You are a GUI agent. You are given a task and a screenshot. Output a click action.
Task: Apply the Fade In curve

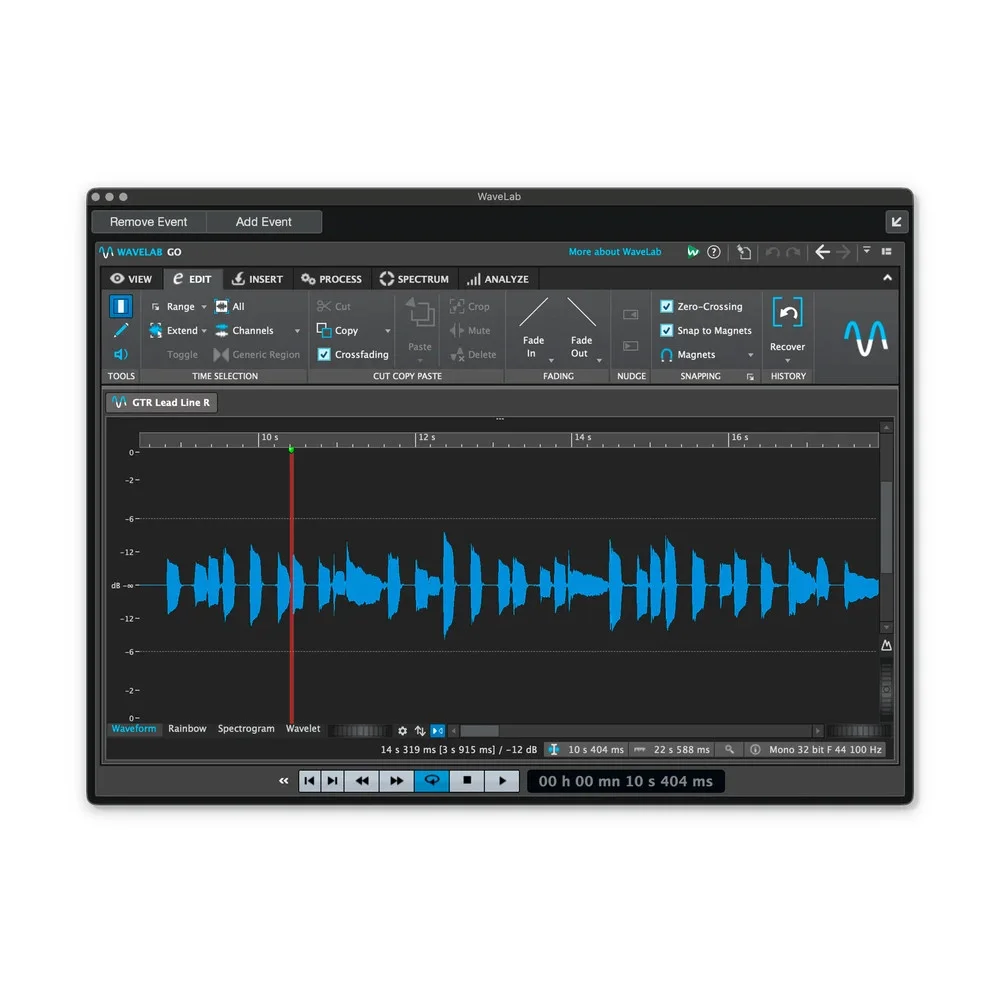coord(534,312)
